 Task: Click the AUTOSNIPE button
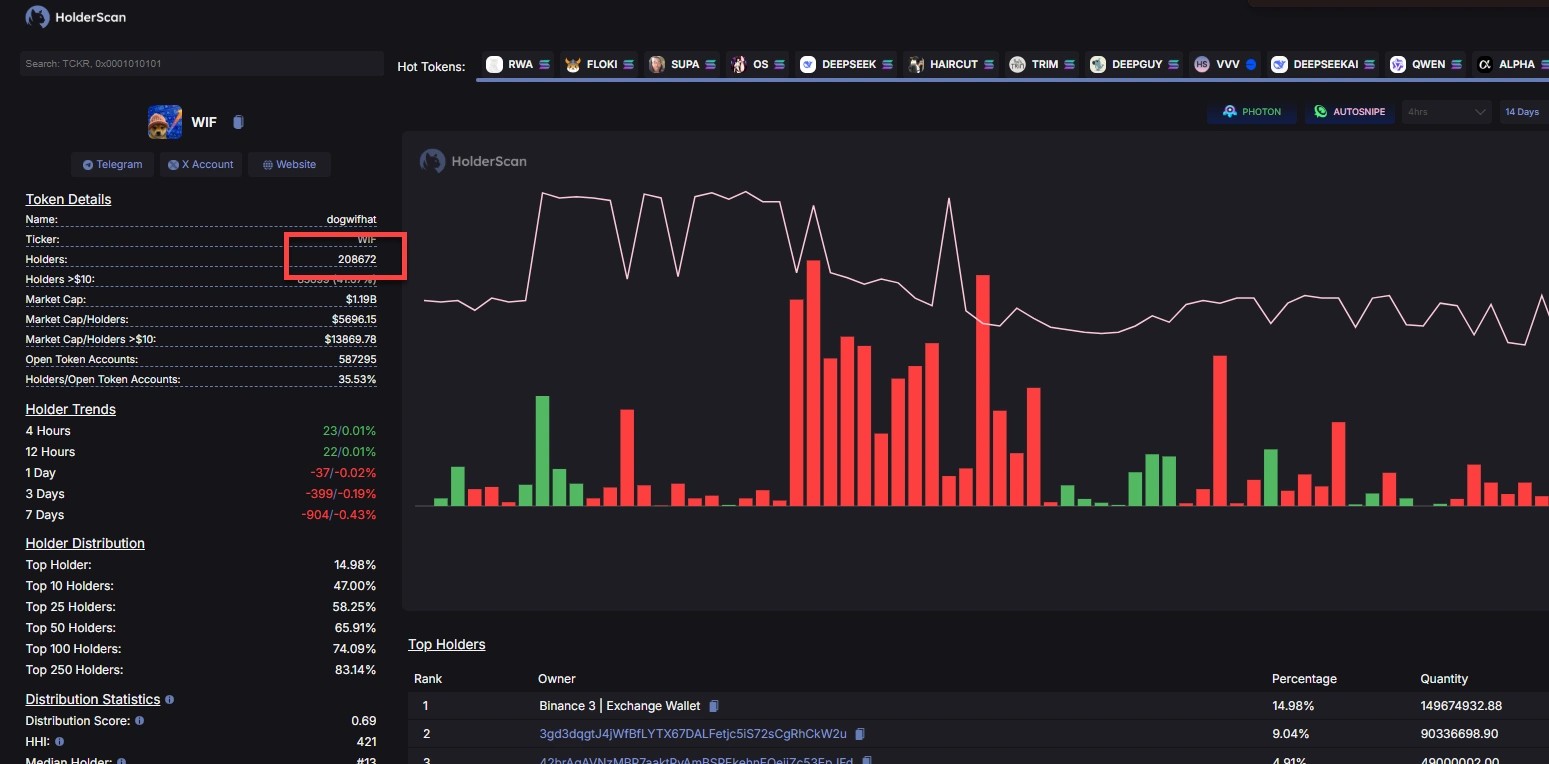[1350, 112]
